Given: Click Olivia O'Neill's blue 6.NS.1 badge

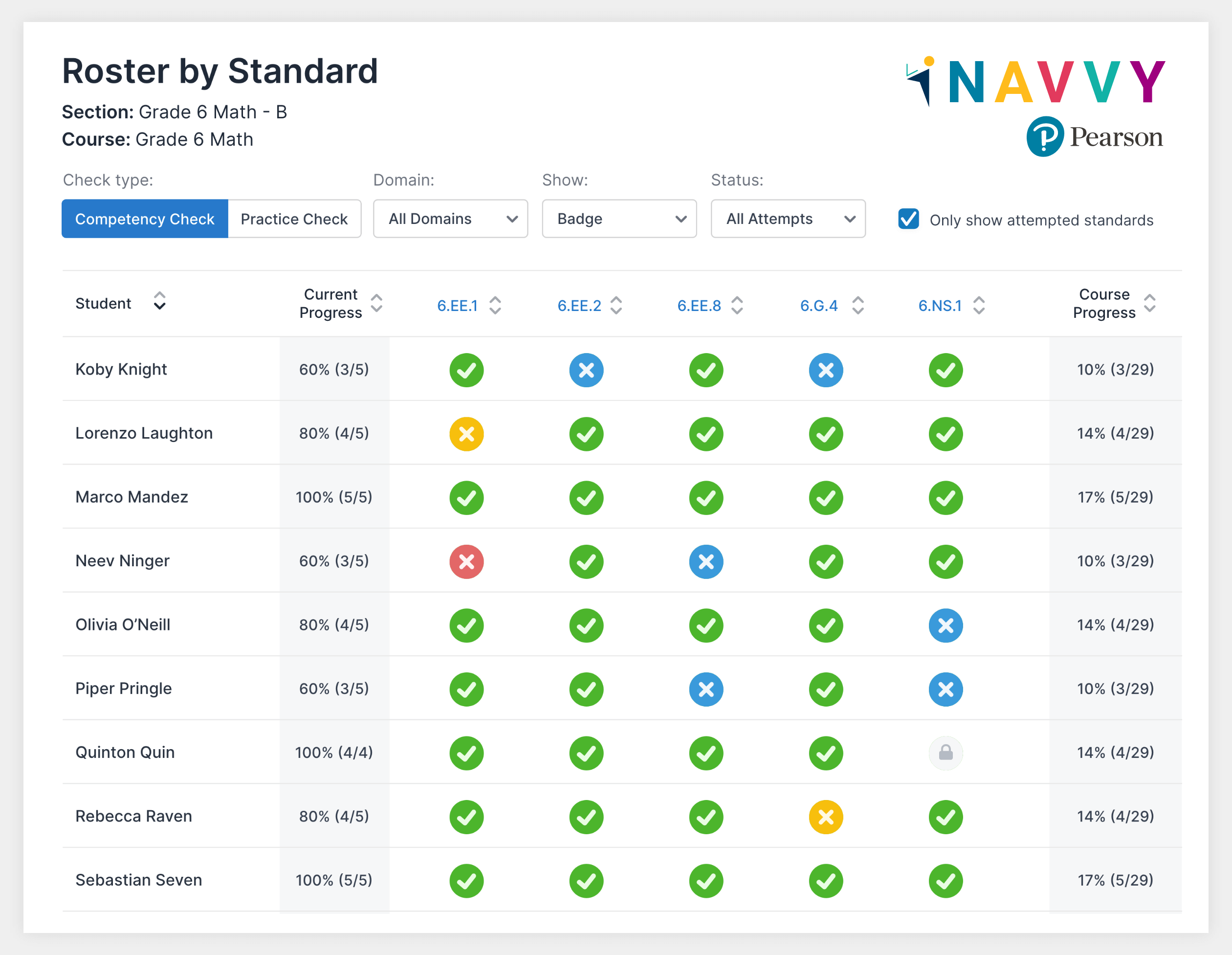Looking at the screenshot, I should [x=946, y=625].
